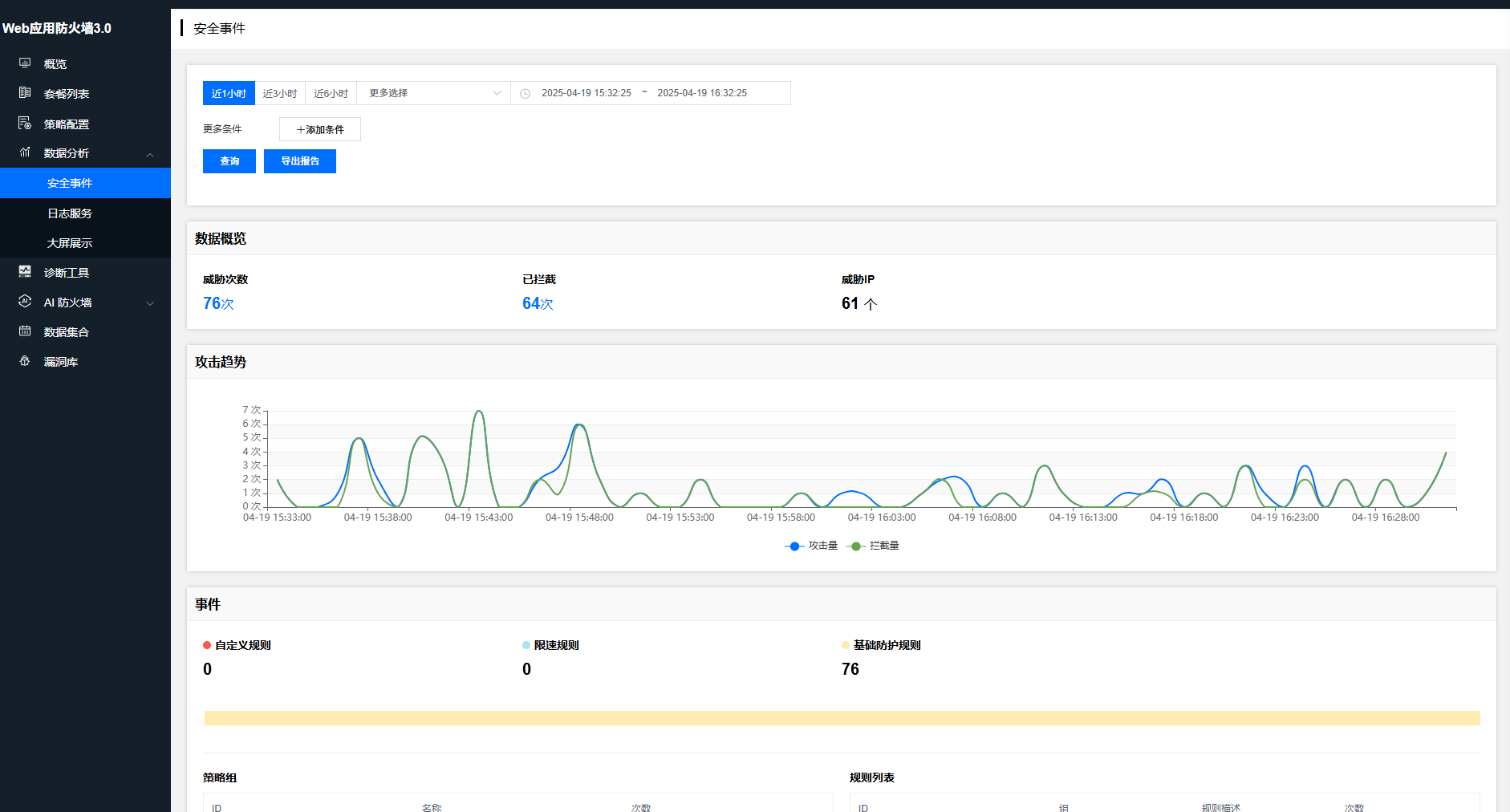Click the +添加条件 button

[320, 129]
